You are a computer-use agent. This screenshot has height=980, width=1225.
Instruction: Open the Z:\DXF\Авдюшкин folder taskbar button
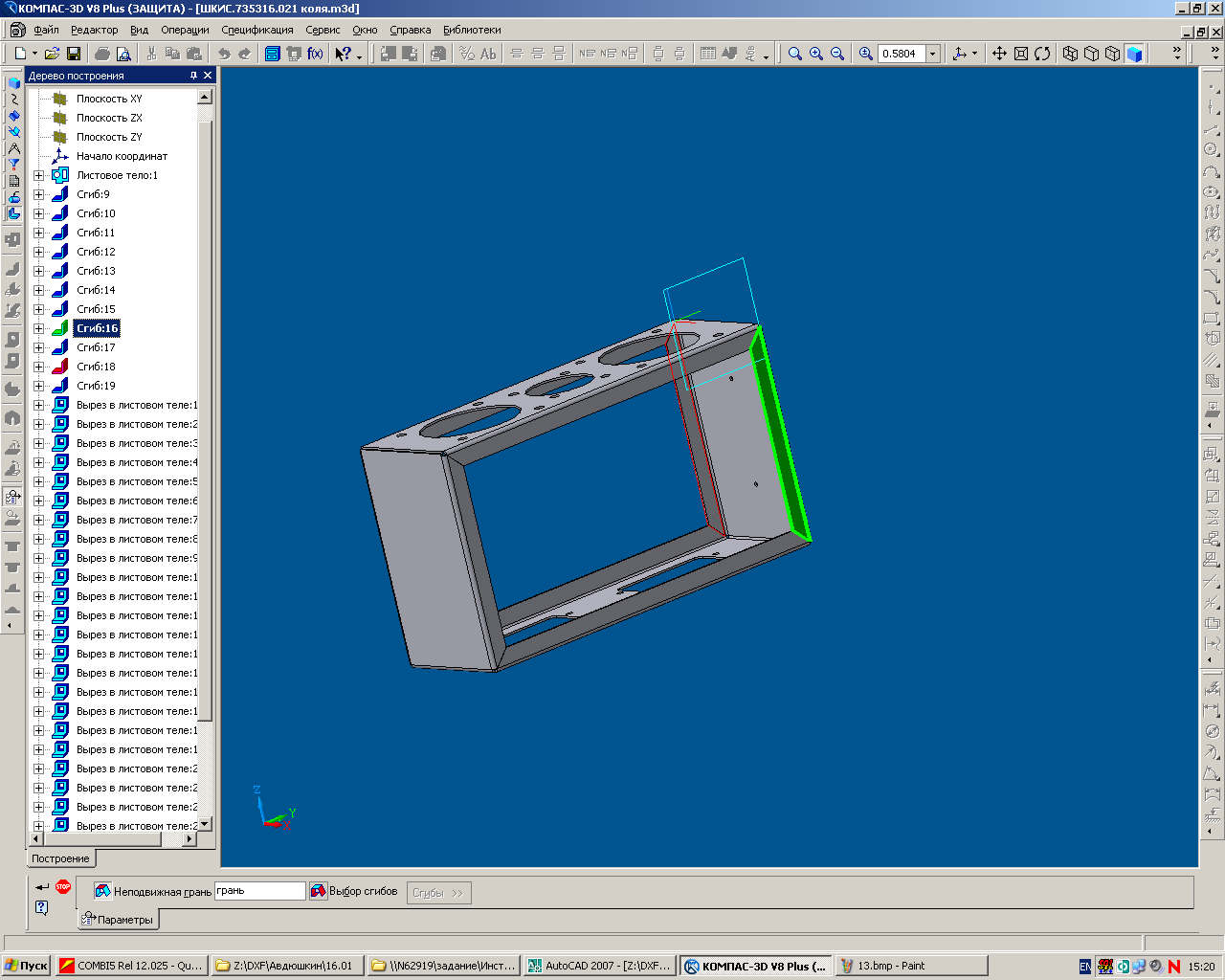(x=286, y=966)
